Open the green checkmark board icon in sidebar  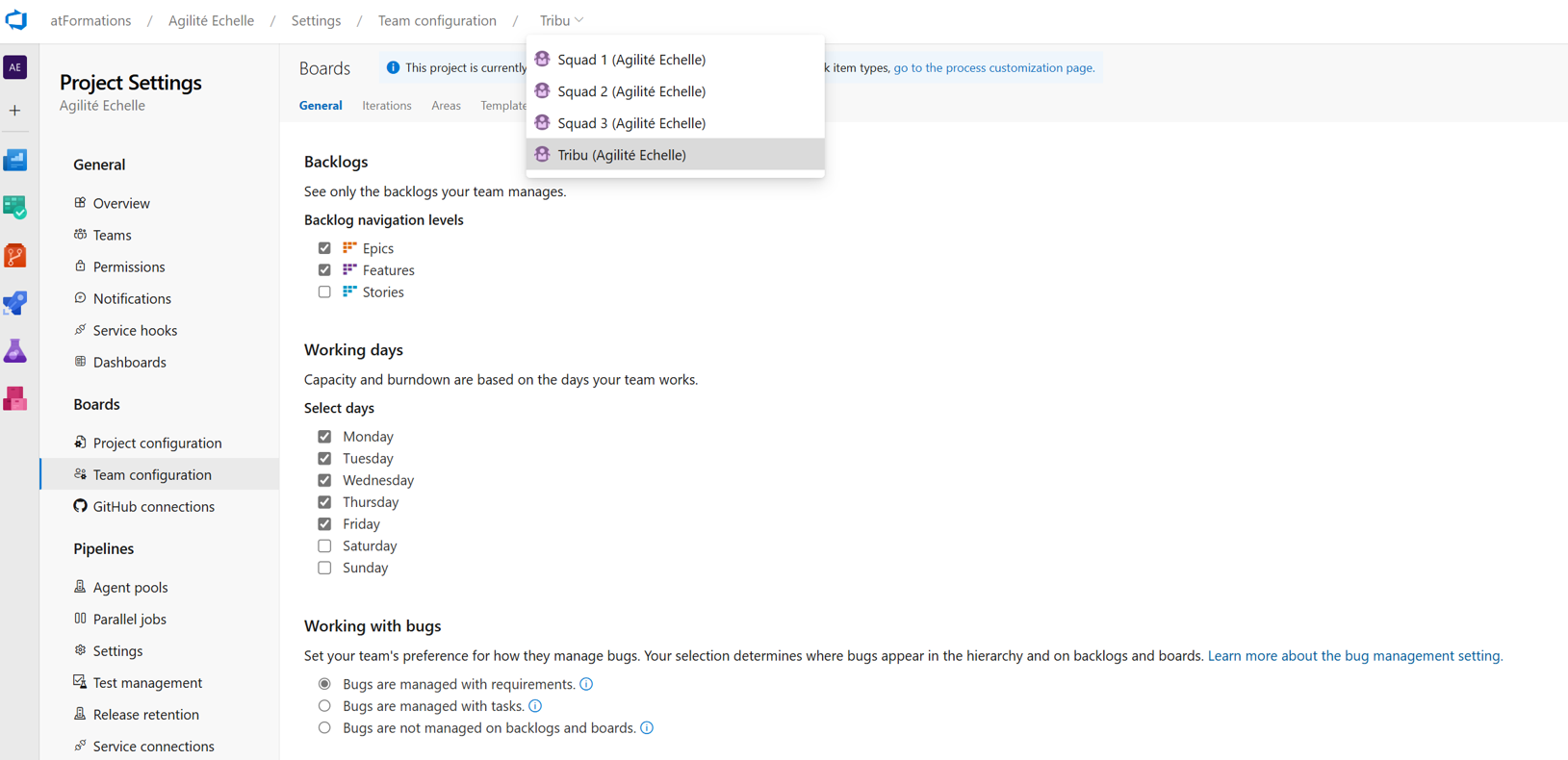[x=15, y=207]
